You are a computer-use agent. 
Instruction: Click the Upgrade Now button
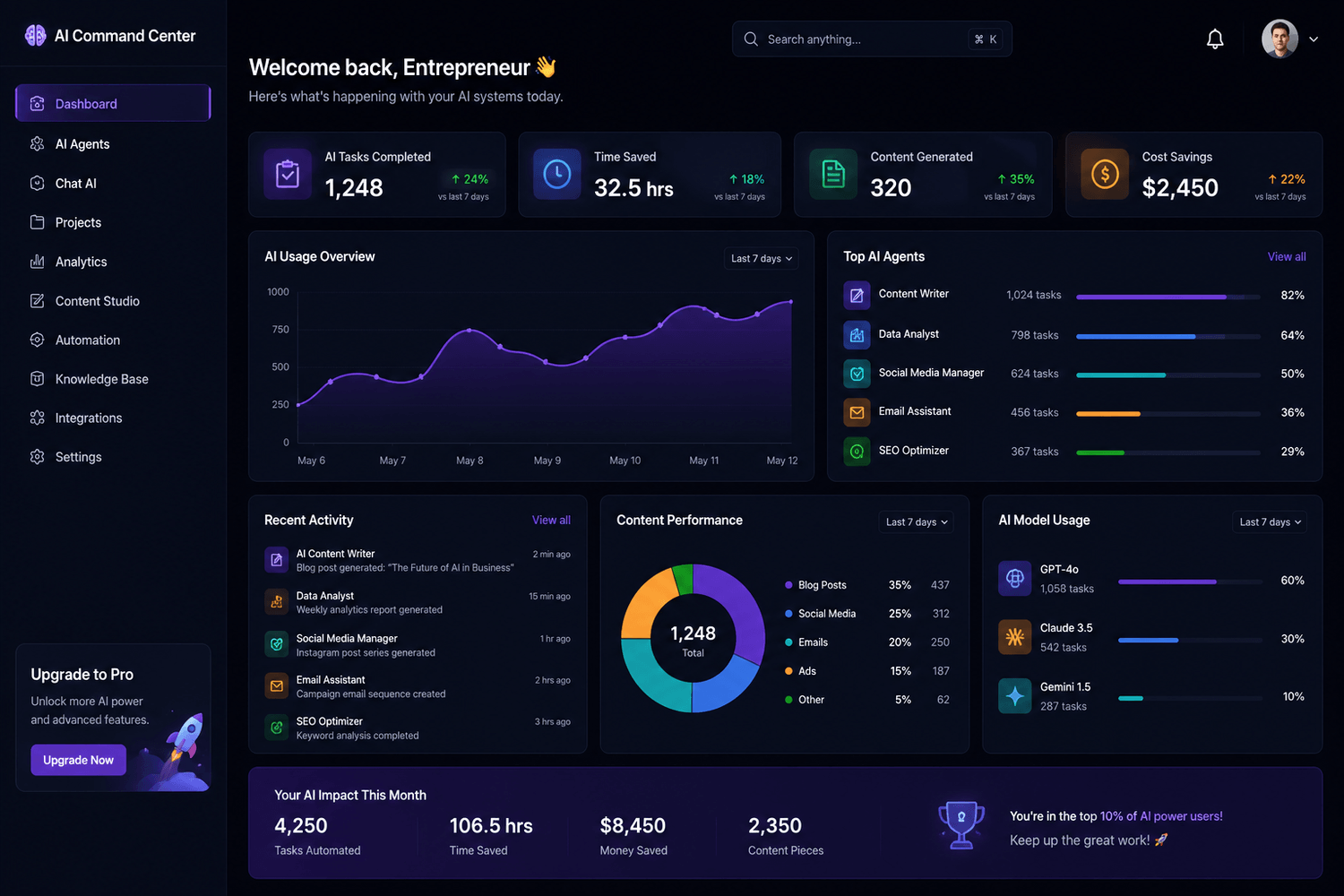(79, 760)
